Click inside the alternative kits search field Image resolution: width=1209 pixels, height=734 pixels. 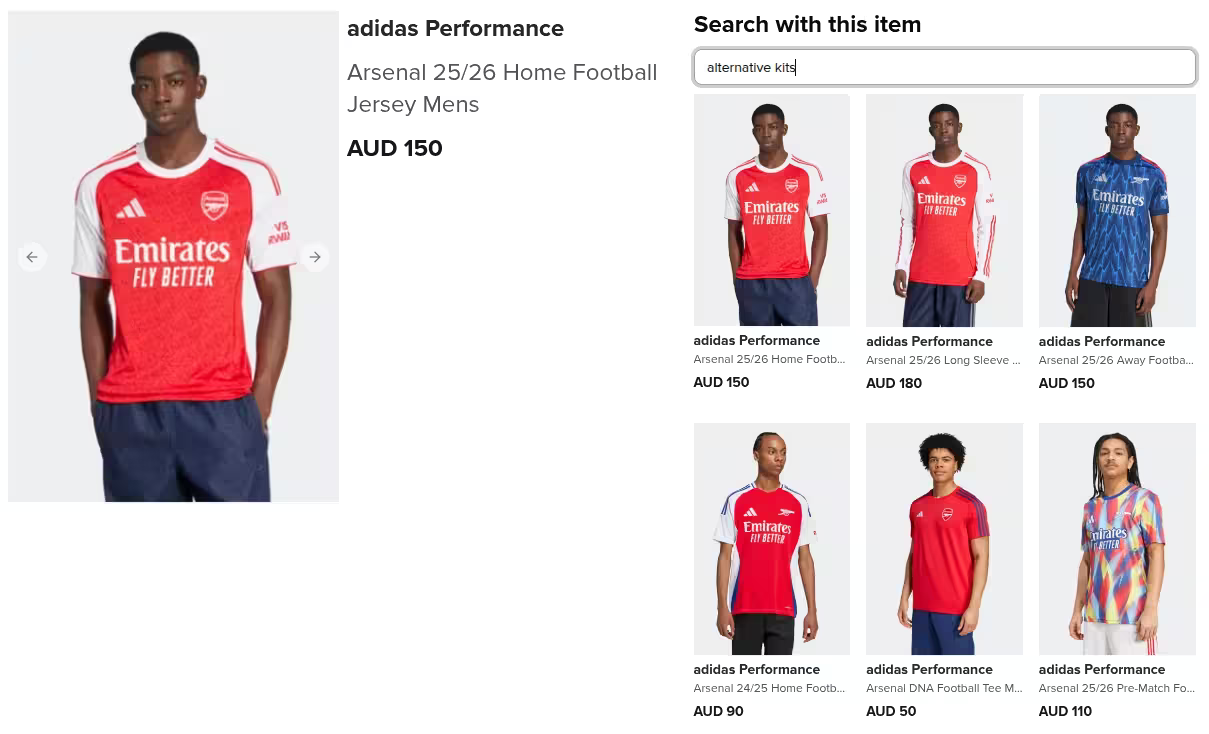coord(945,66)
